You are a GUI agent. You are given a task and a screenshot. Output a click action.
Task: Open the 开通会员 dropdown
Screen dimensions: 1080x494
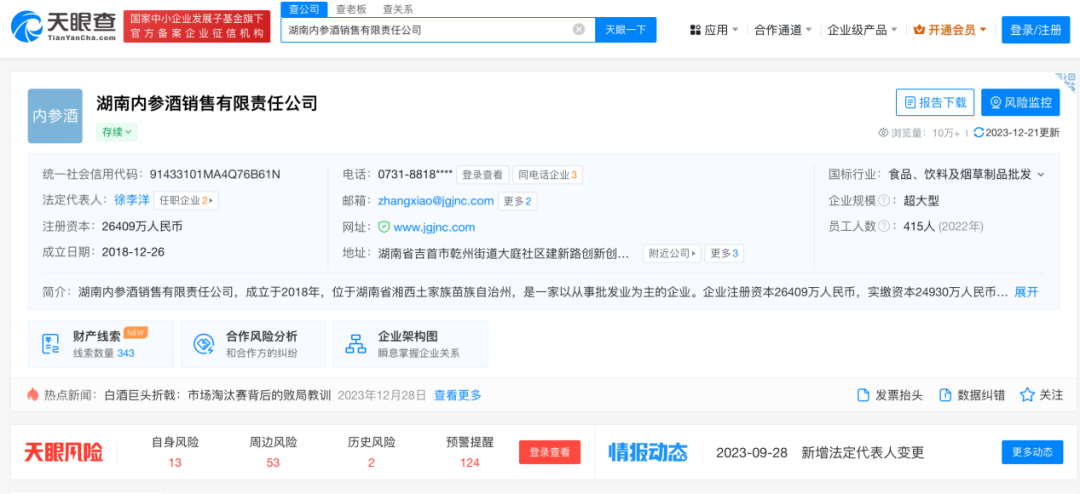coord(950,30)
